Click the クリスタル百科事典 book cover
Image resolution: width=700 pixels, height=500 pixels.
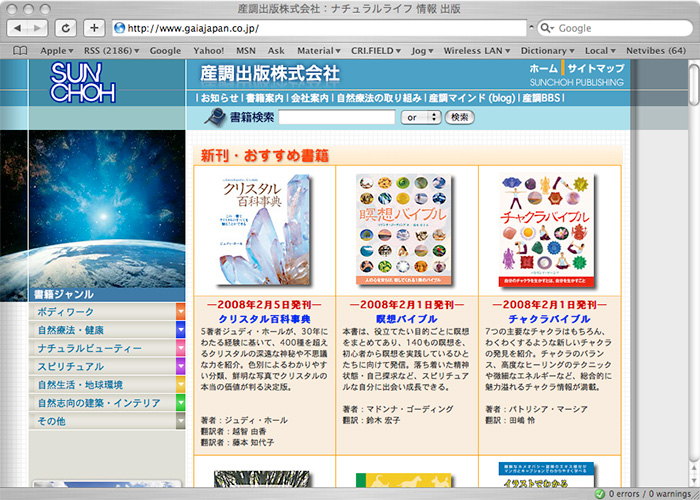click(265, 230)
